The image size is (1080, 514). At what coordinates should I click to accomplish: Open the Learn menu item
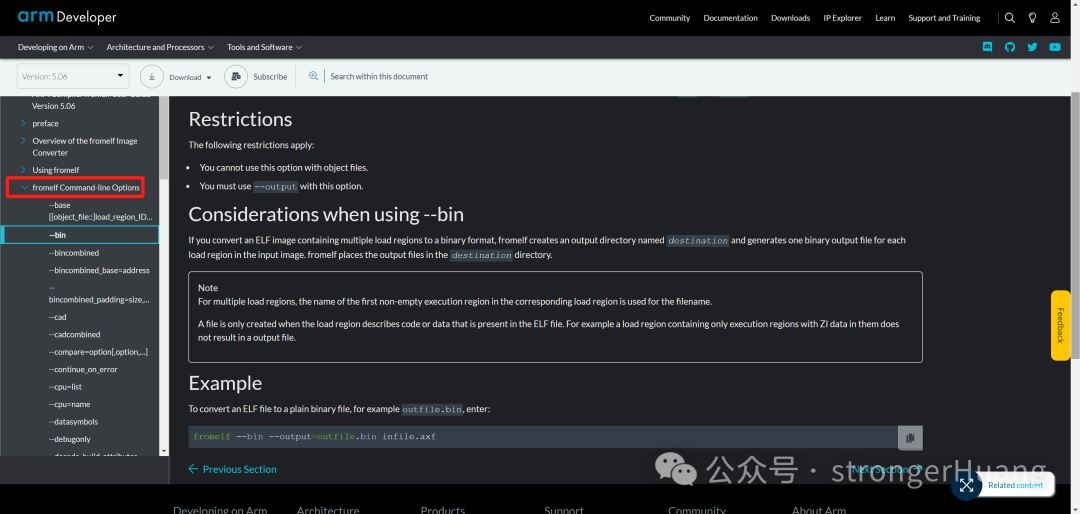pyautogui.click(x=885, y=18)
